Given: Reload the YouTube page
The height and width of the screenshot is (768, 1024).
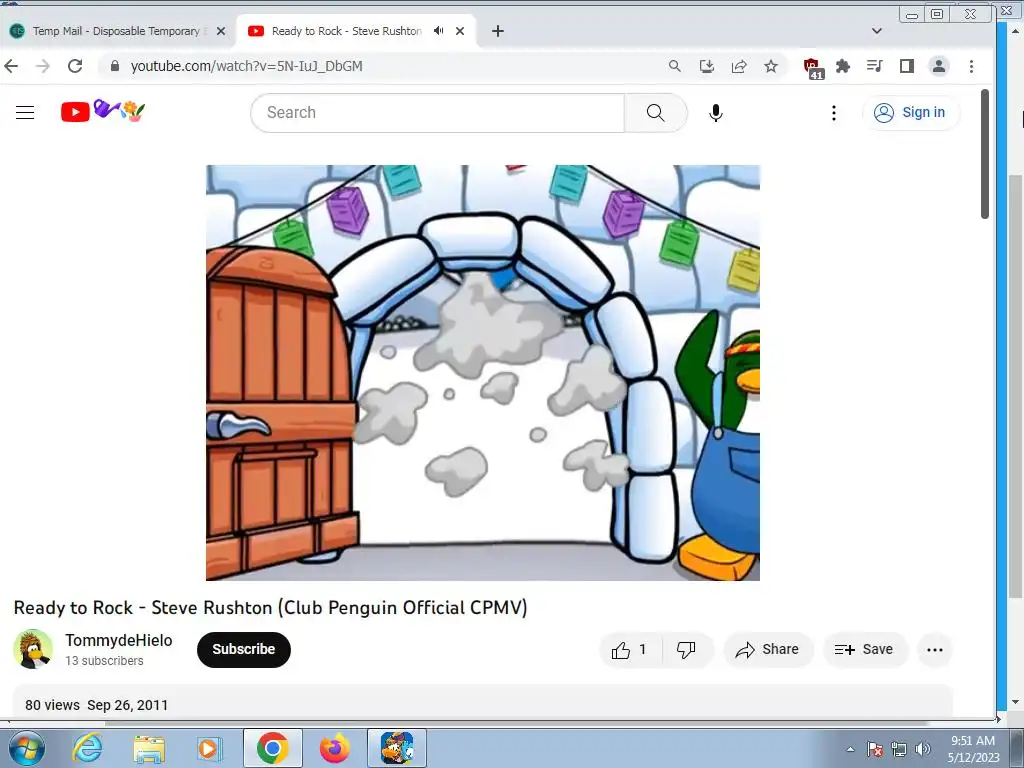Looking at the screenshot, I should pos(75,66).
